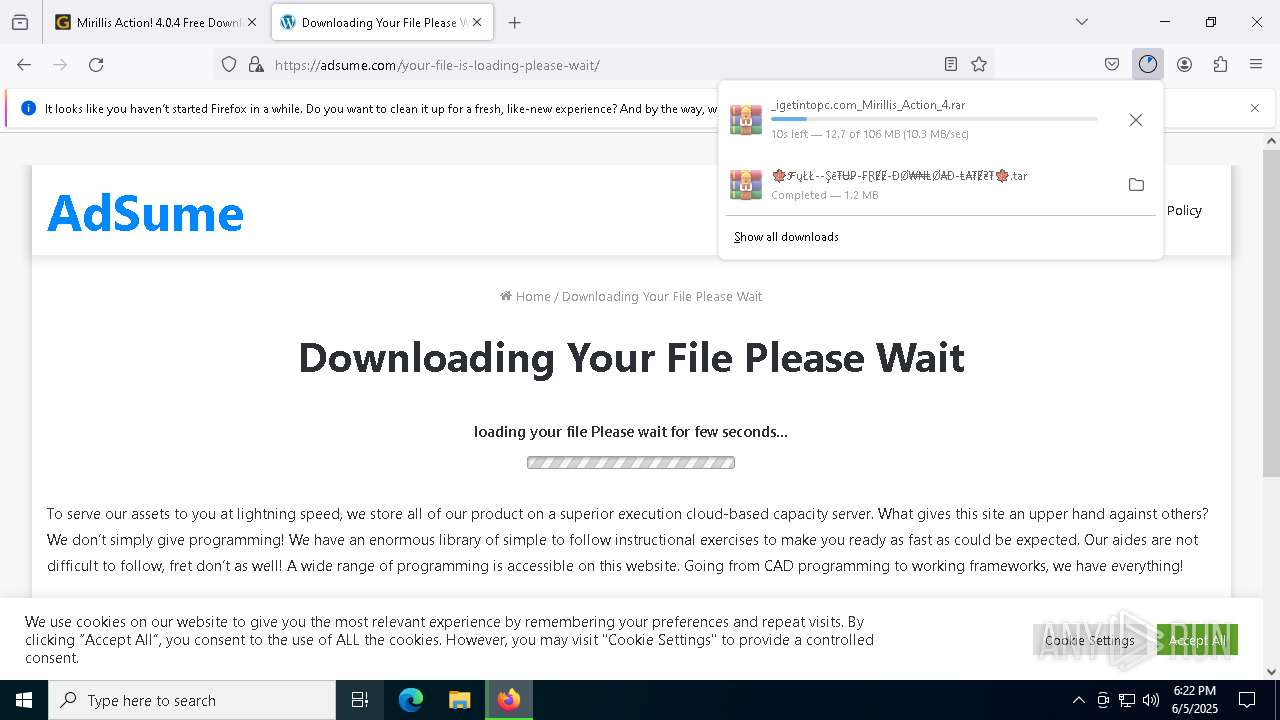The width and height of the screenshot is (1280, 720).
Task: Click the notification bar info icon
Action: tap(28, 108)
